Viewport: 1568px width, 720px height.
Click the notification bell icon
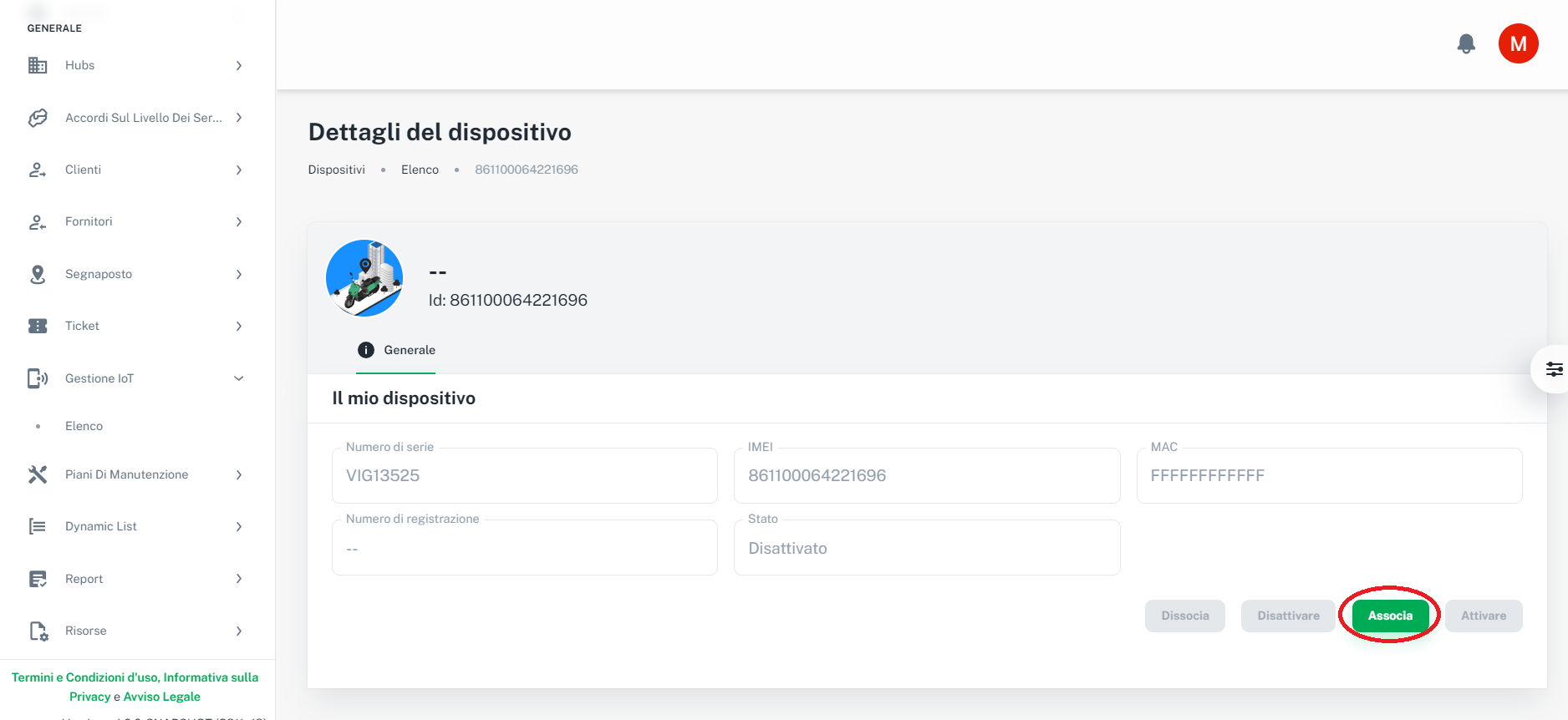coord(1466,43)
